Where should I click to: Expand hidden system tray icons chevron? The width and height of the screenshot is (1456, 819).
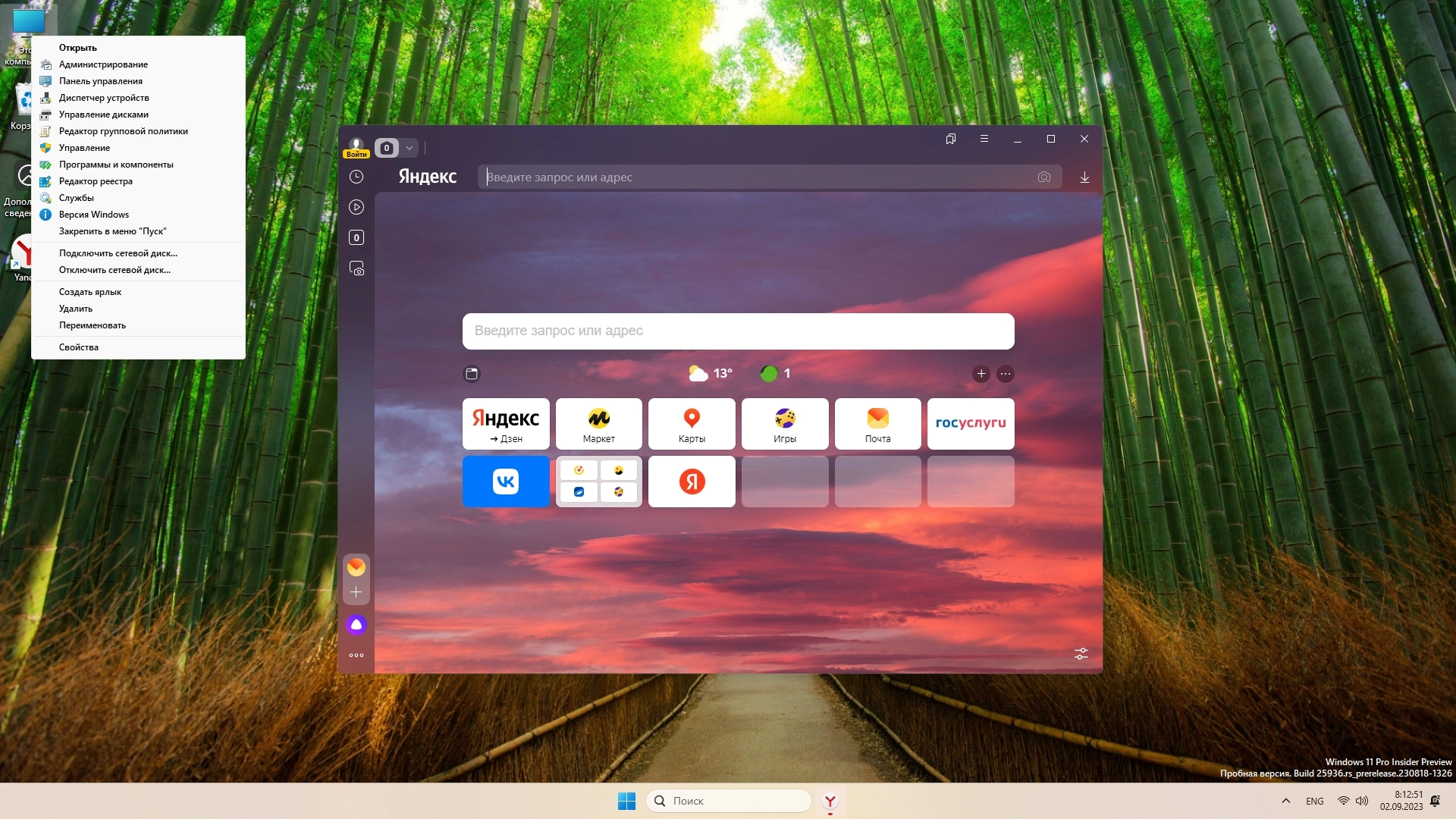coord(1286,801)
